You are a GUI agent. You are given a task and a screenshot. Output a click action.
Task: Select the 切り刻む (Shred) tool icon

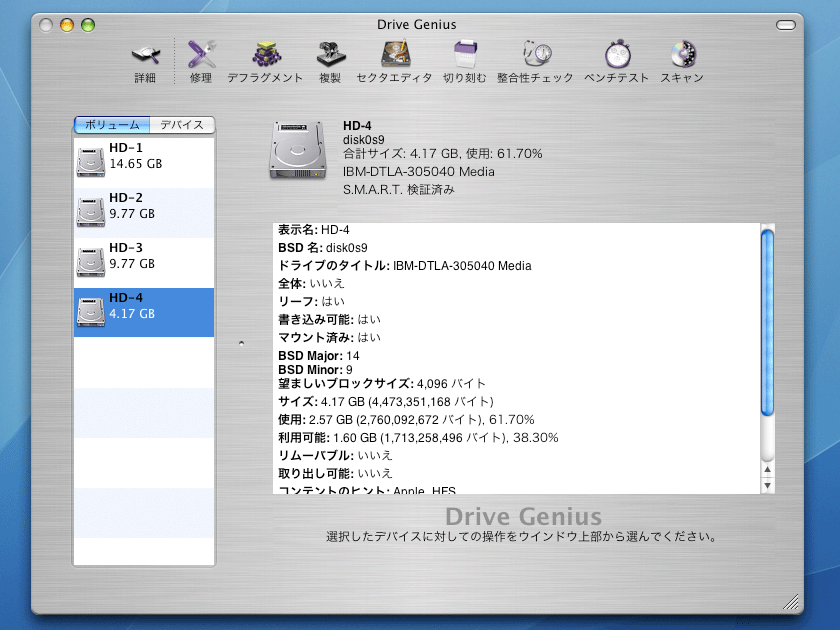(x=465, y=54)
